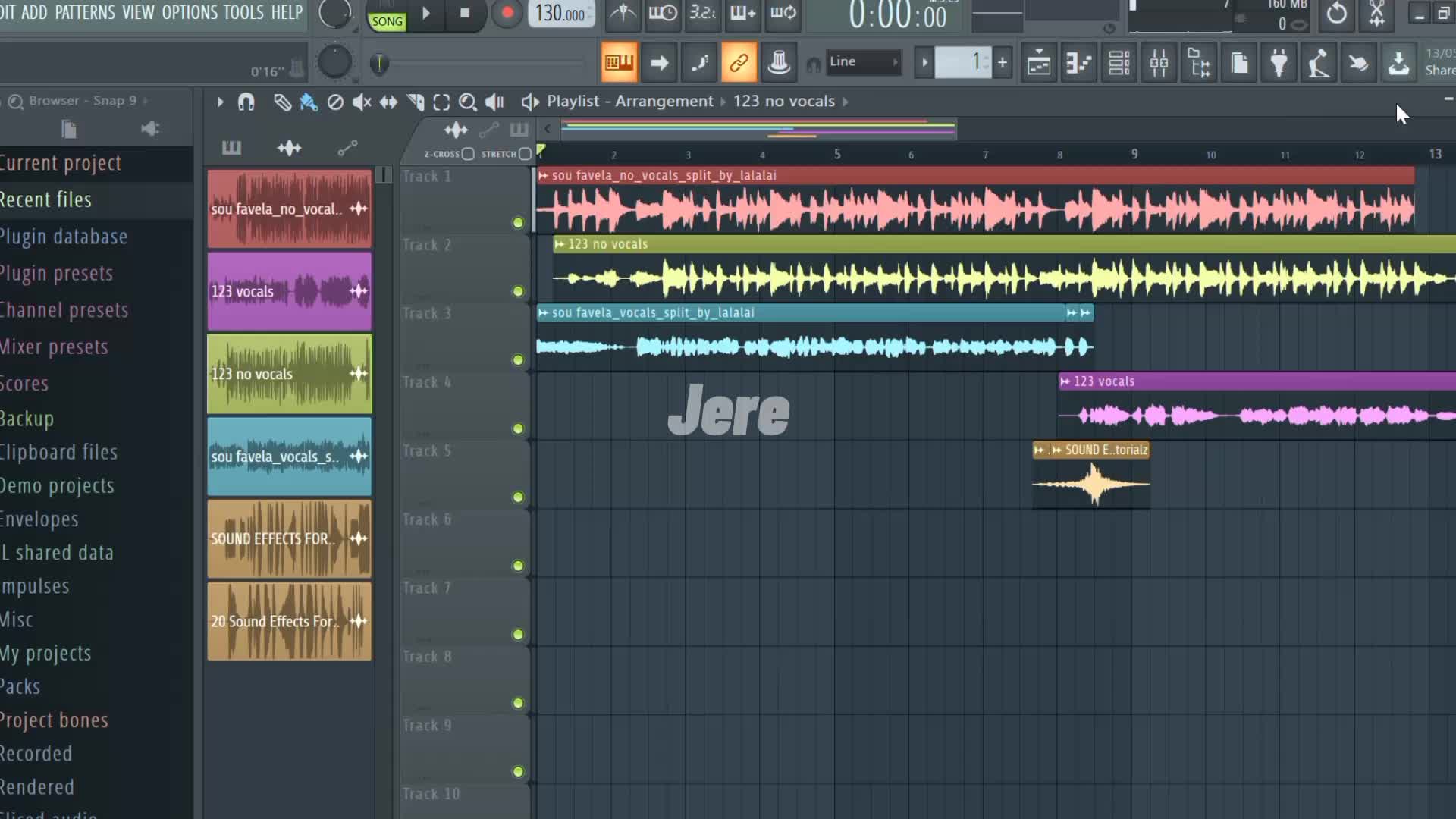Mute Track 3 with its green light
Viewport: 1456px width, 819px height.
pos(518,360)
